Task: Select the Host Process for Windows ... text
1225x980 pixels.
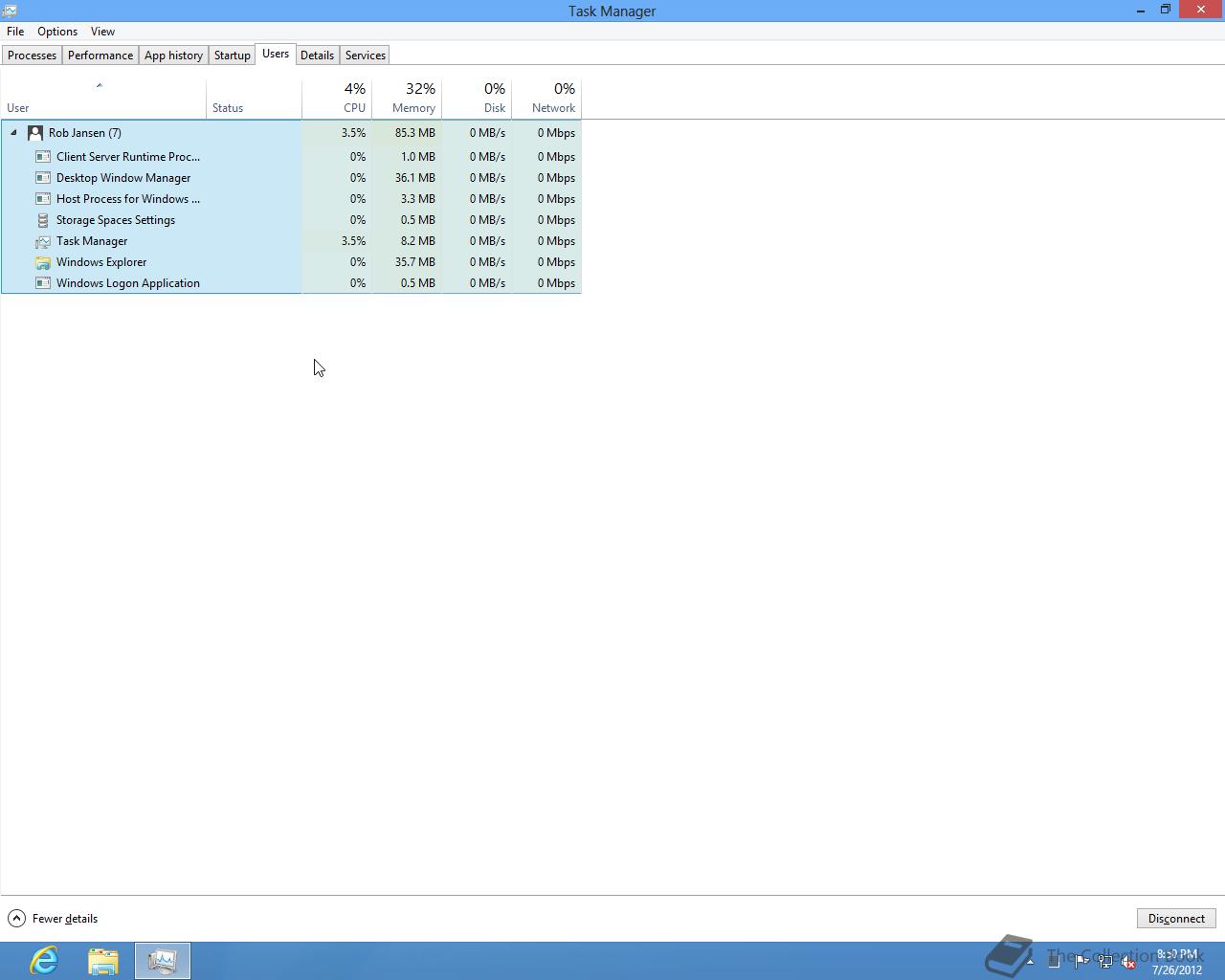Action: tap(128, 199)
